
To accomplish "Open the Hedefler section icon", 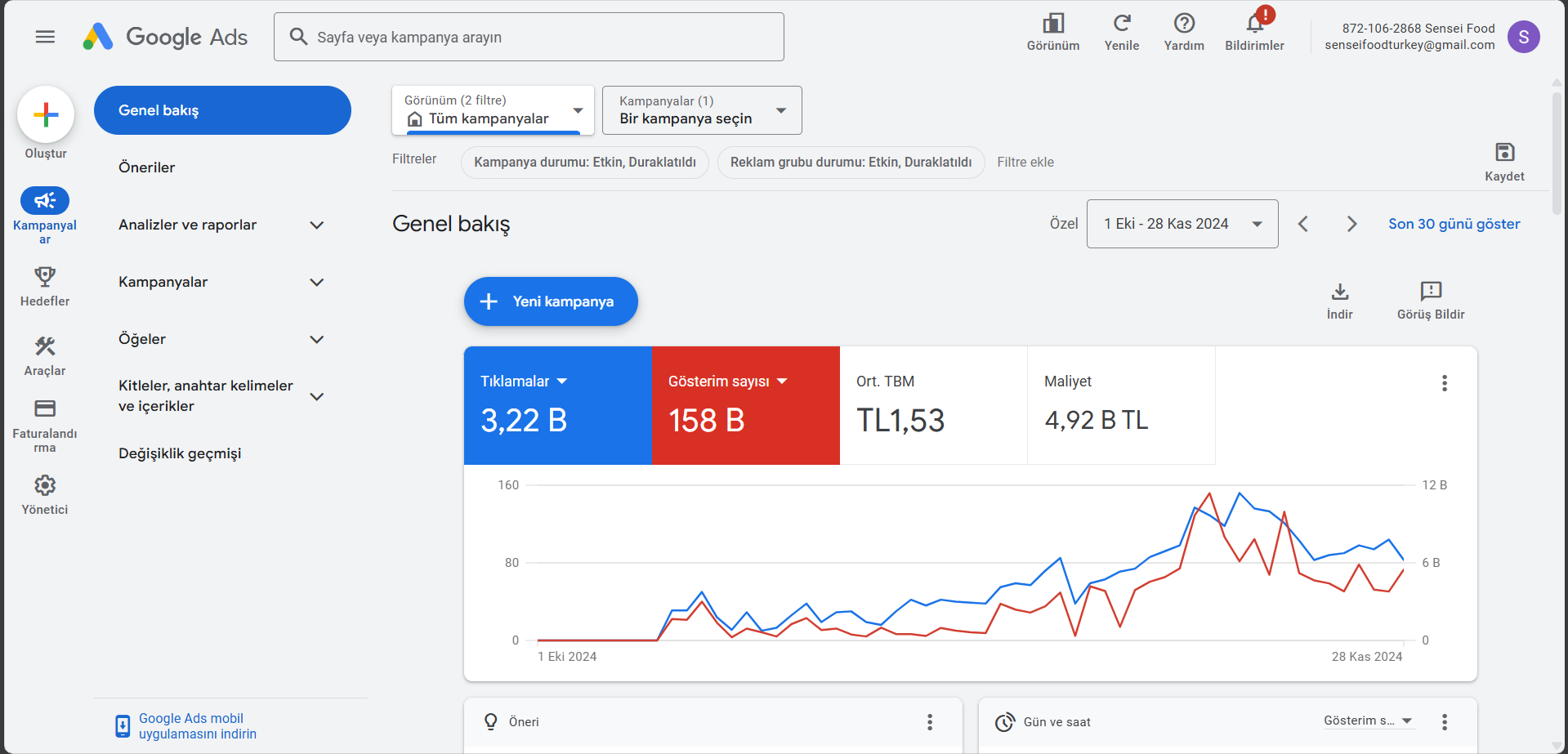I will pos(45,277).
